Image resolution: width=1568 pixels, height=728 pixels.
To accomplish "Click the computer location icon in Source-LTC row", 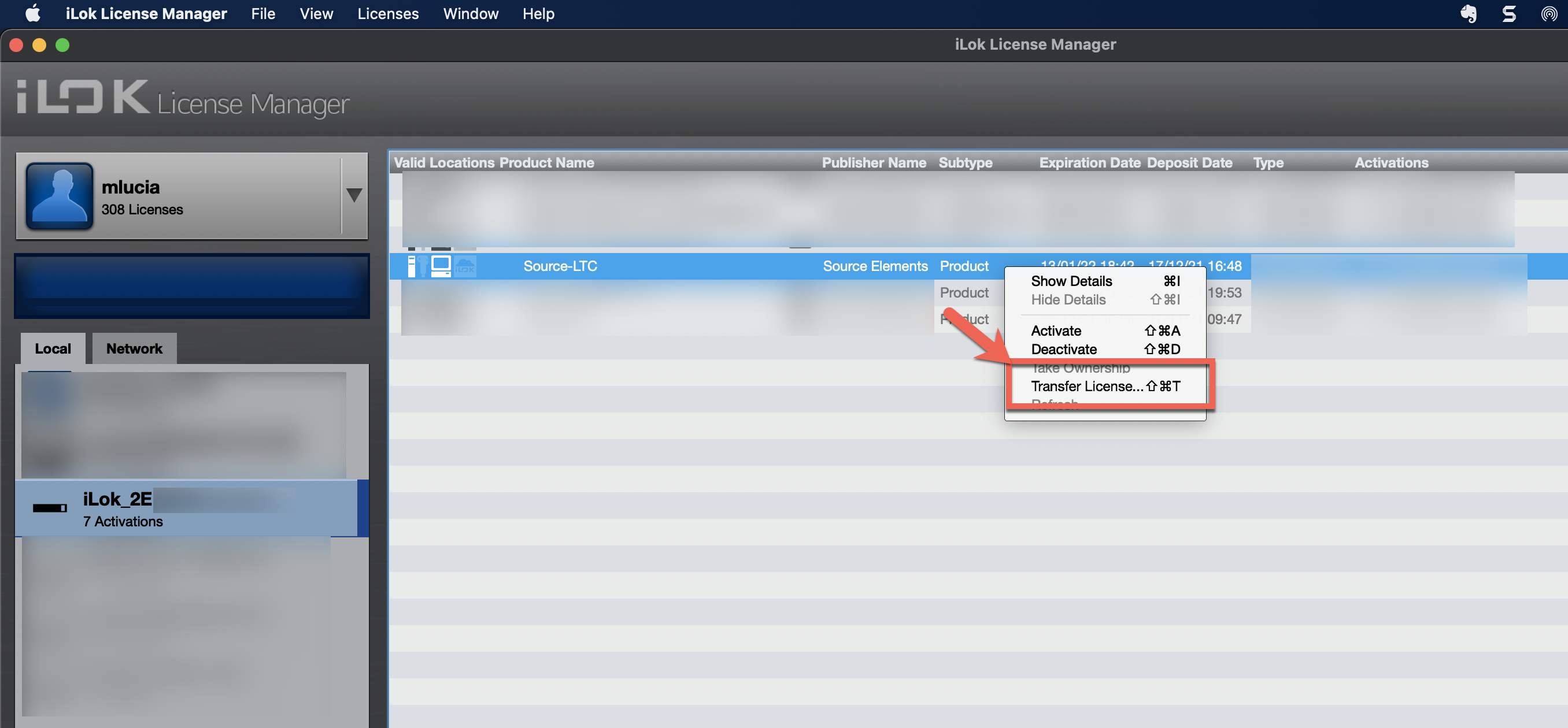I will 441,266.
